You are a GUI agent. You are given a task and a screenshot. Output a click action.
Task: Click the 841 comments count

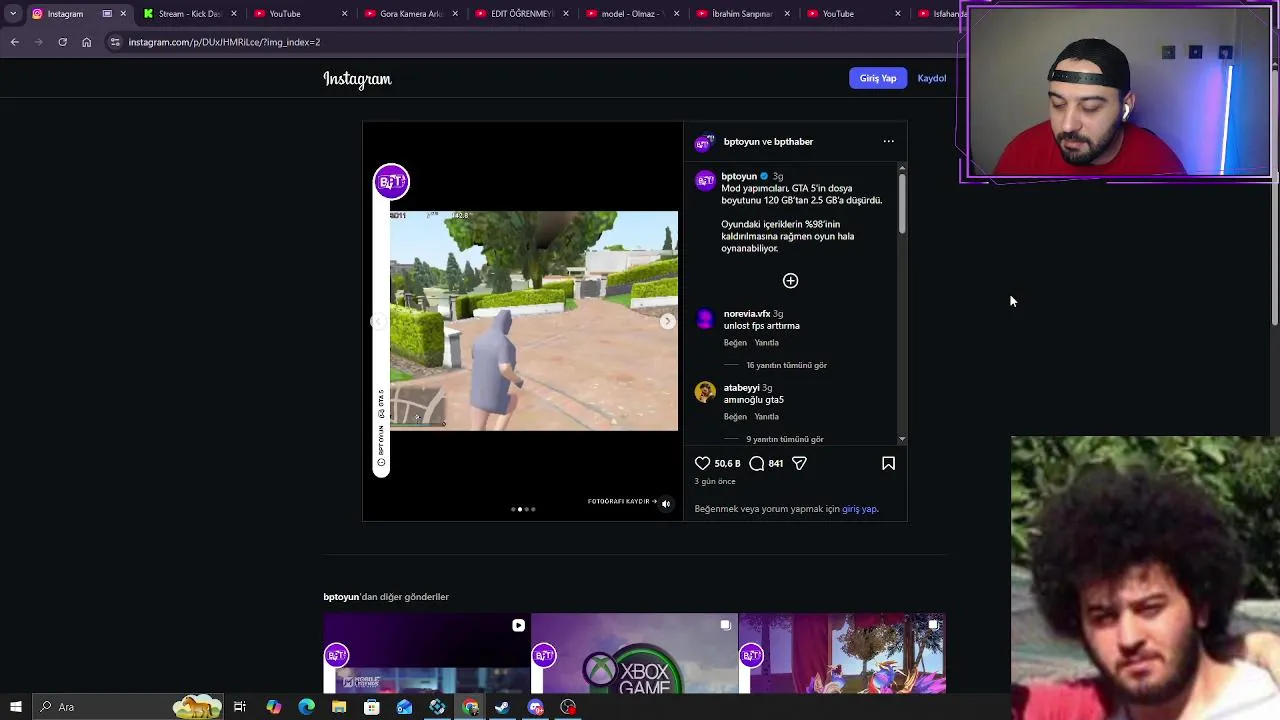click(776, 464)
